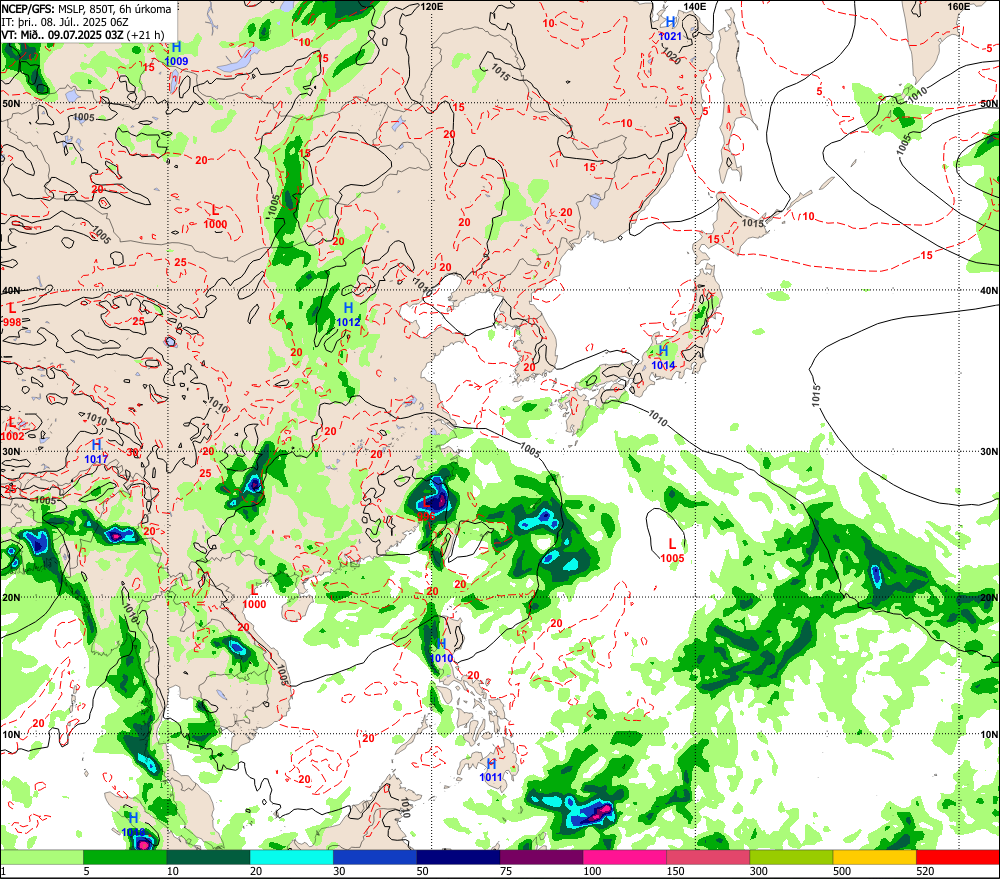Click the rose-red 150–300 legend swatch
1000x879 pixels.
point(708,857)
